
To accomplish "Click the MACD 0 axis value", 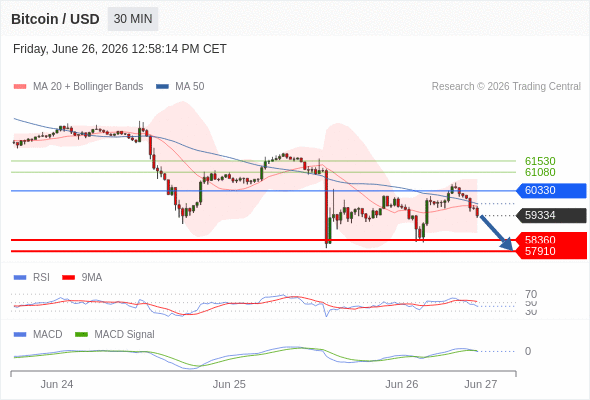I will (x=528, y=351).
